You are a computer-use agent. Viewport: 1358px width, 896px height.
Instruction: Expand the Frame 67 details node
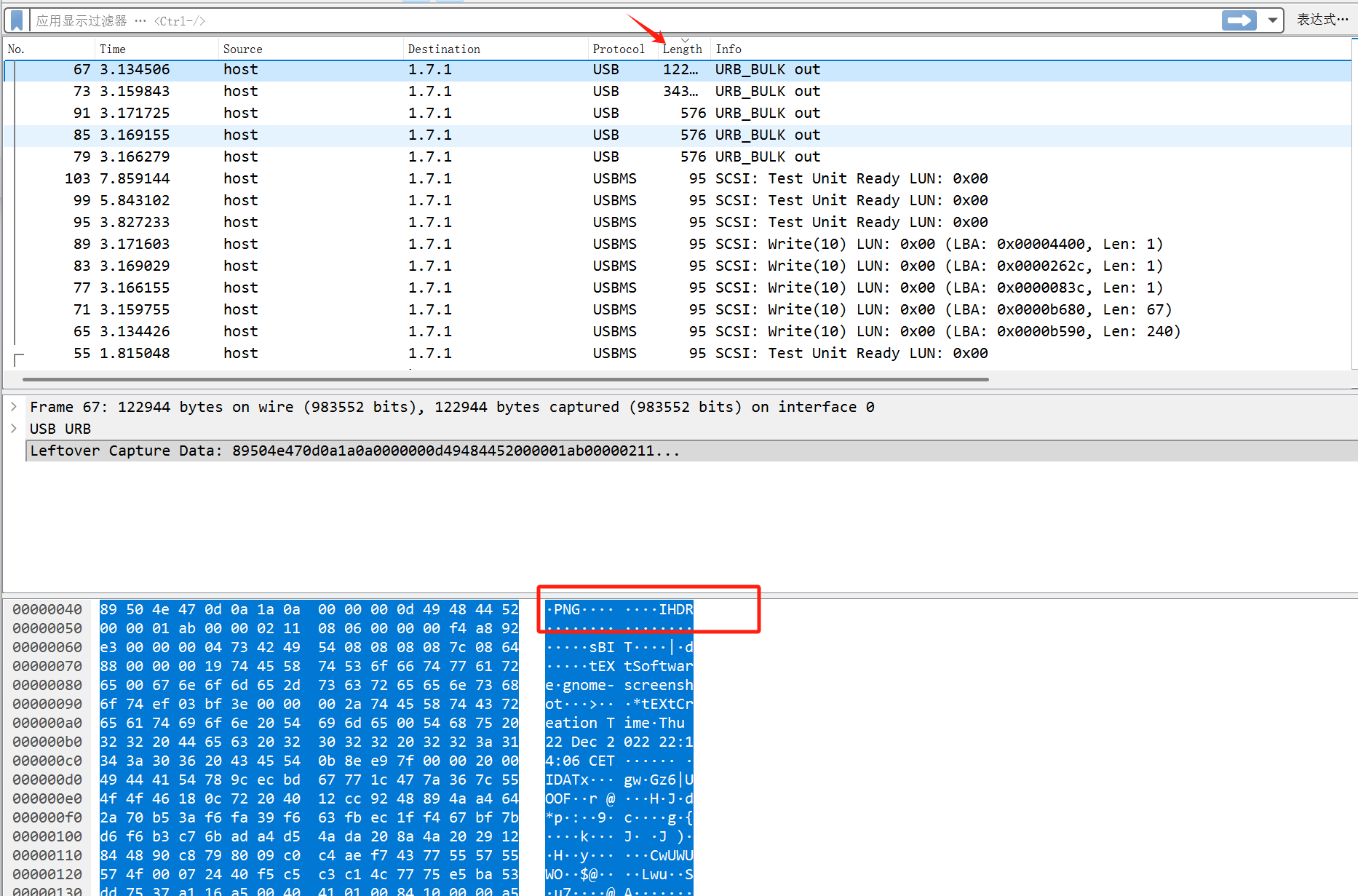click(14, 406)
